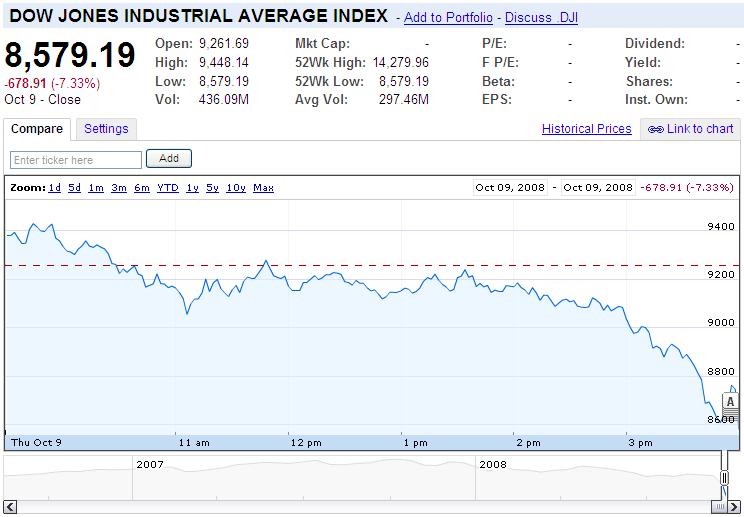
Task: Switch to the Settings tab
Action: tap(106, 129)
